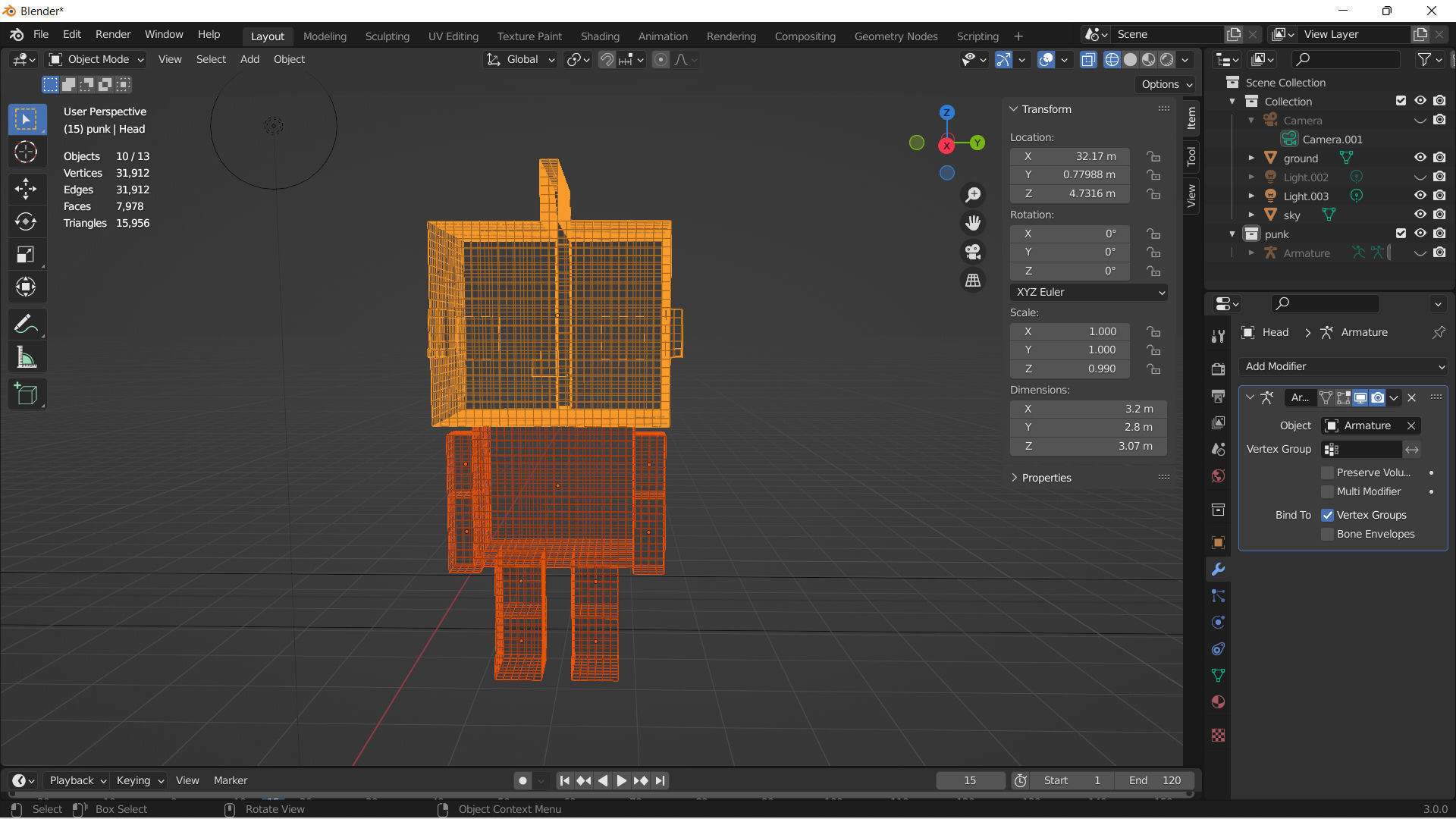
Task: Toggle proportional editing icon
Action: [x=661, y=60]
